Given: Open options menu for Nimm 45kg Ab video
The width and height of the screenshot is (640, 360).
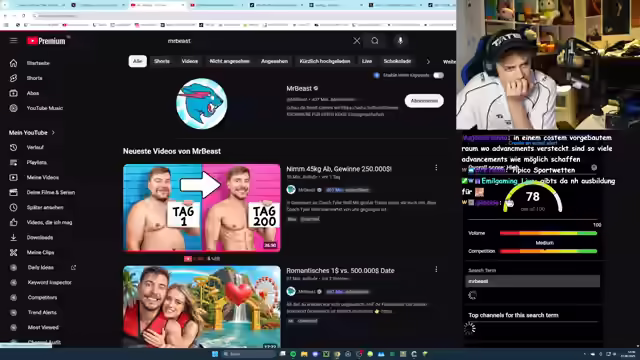Looking at the screenshot, I should [x=436, y=168].
